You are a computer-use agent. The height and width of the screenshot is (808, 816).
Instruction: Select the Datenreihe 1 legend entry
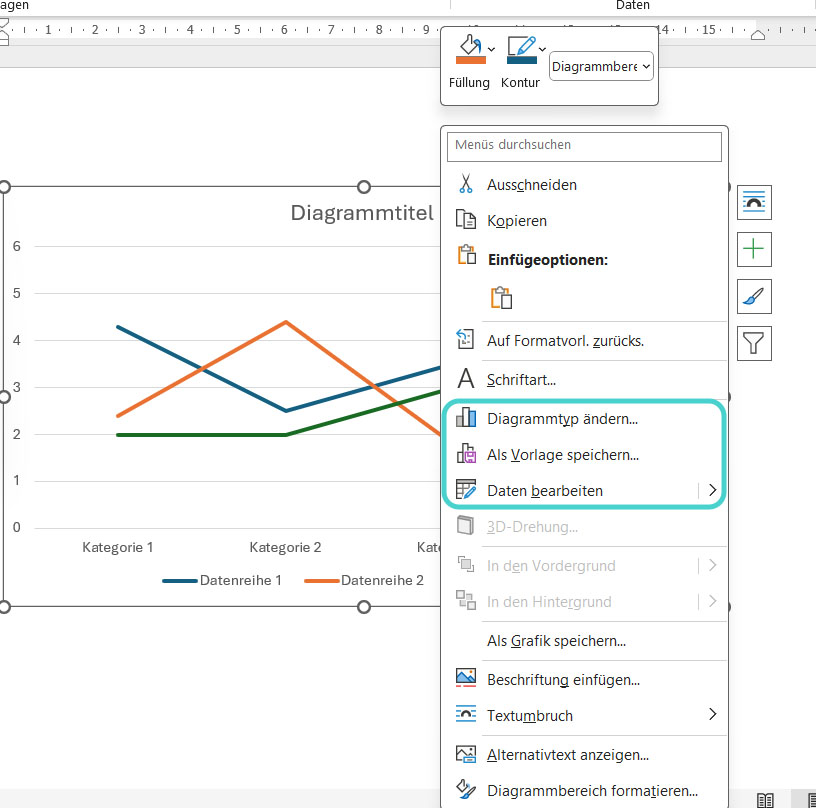click(222, 580)
